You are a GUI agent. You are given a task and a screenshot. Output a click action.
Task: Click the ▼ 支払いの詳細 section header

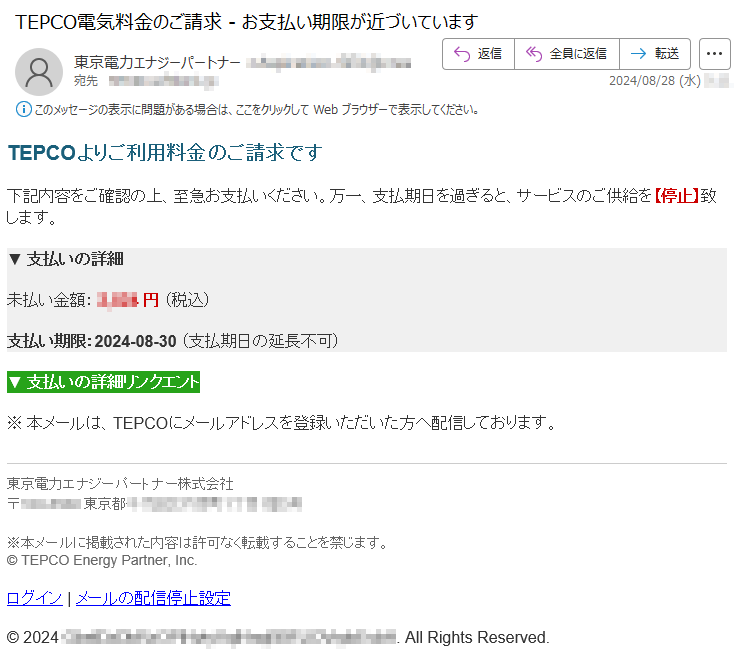[66, 259]
